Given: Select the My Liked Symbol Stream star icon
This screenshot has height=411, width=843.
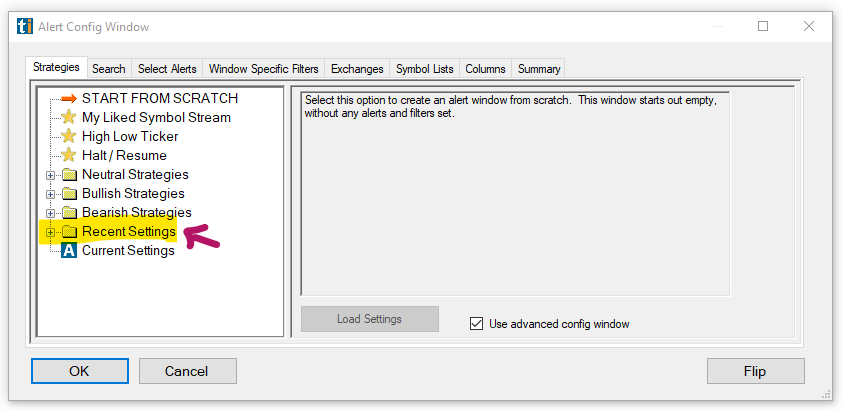Looking at the screenshot, I should coord(68,117).
